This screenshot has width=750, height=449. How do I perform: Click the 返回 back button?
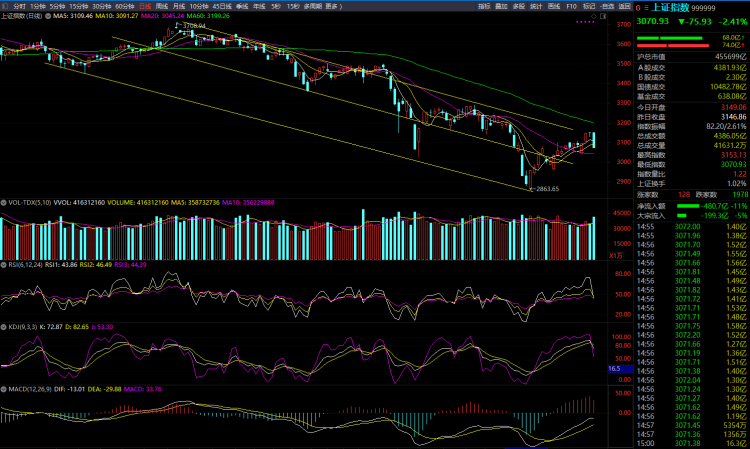click(x=625, y=6)
